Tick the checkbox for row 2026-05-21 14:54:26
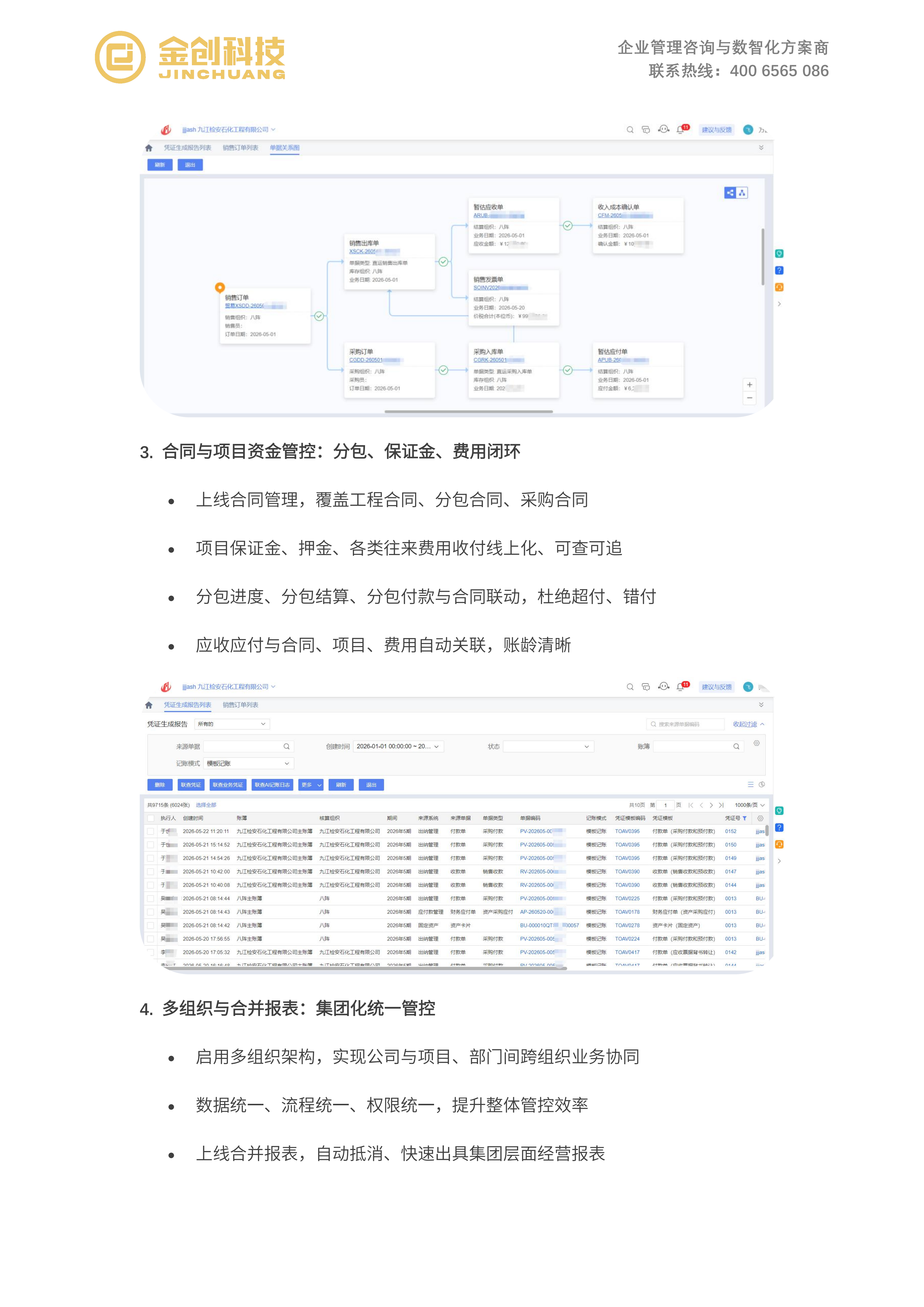The image size is (924, 1307). pos(151,859)
